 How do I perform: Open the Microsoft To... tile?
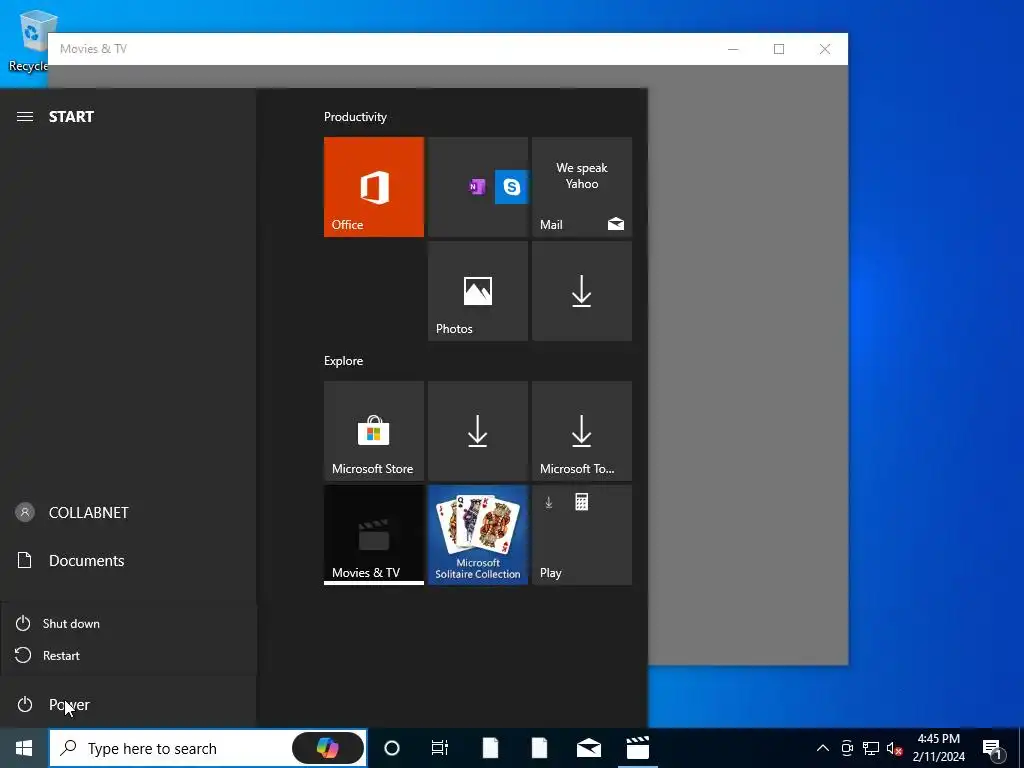(x=582, y=431)
